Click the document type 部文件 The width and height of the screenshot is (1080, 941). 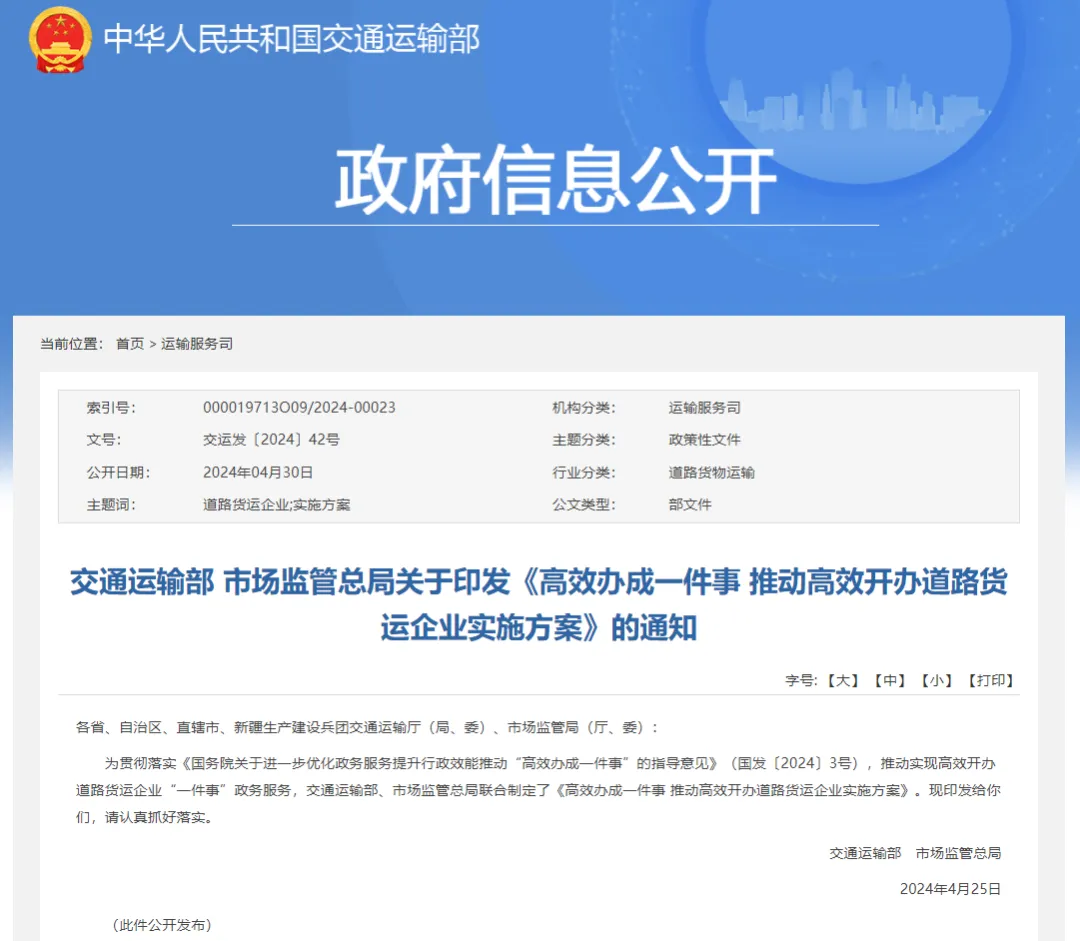(x=690, y=504)
